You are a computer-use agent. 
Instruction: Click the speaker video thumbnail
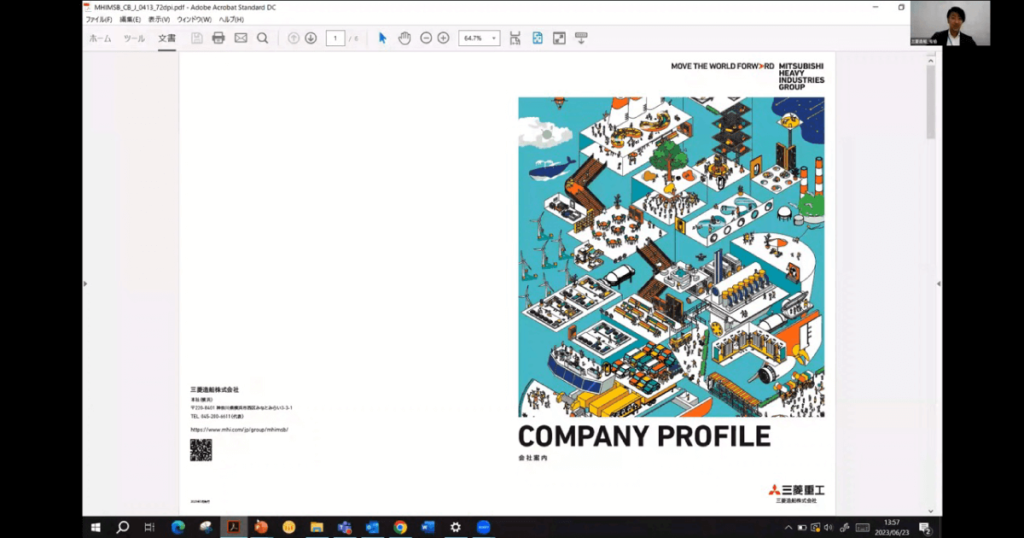[950, 23]
